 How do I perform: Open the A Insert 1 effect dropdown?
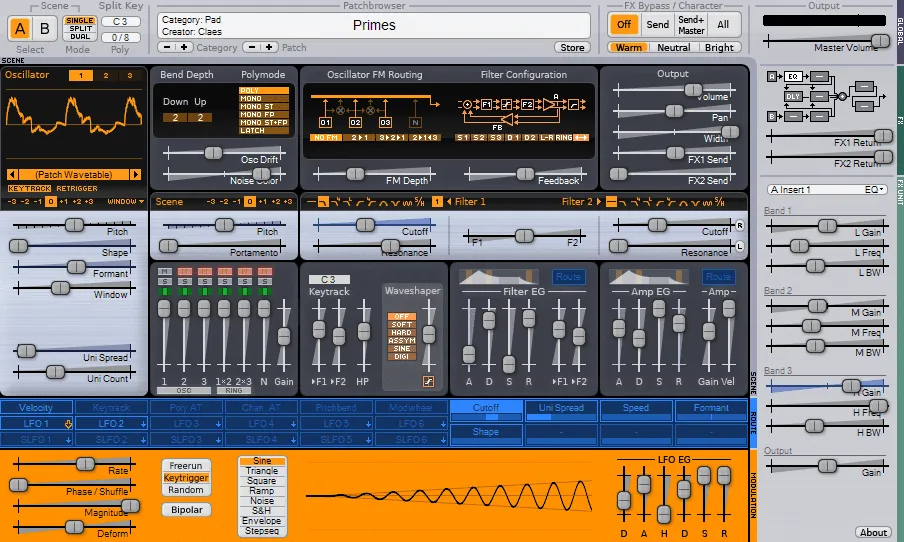826,189
